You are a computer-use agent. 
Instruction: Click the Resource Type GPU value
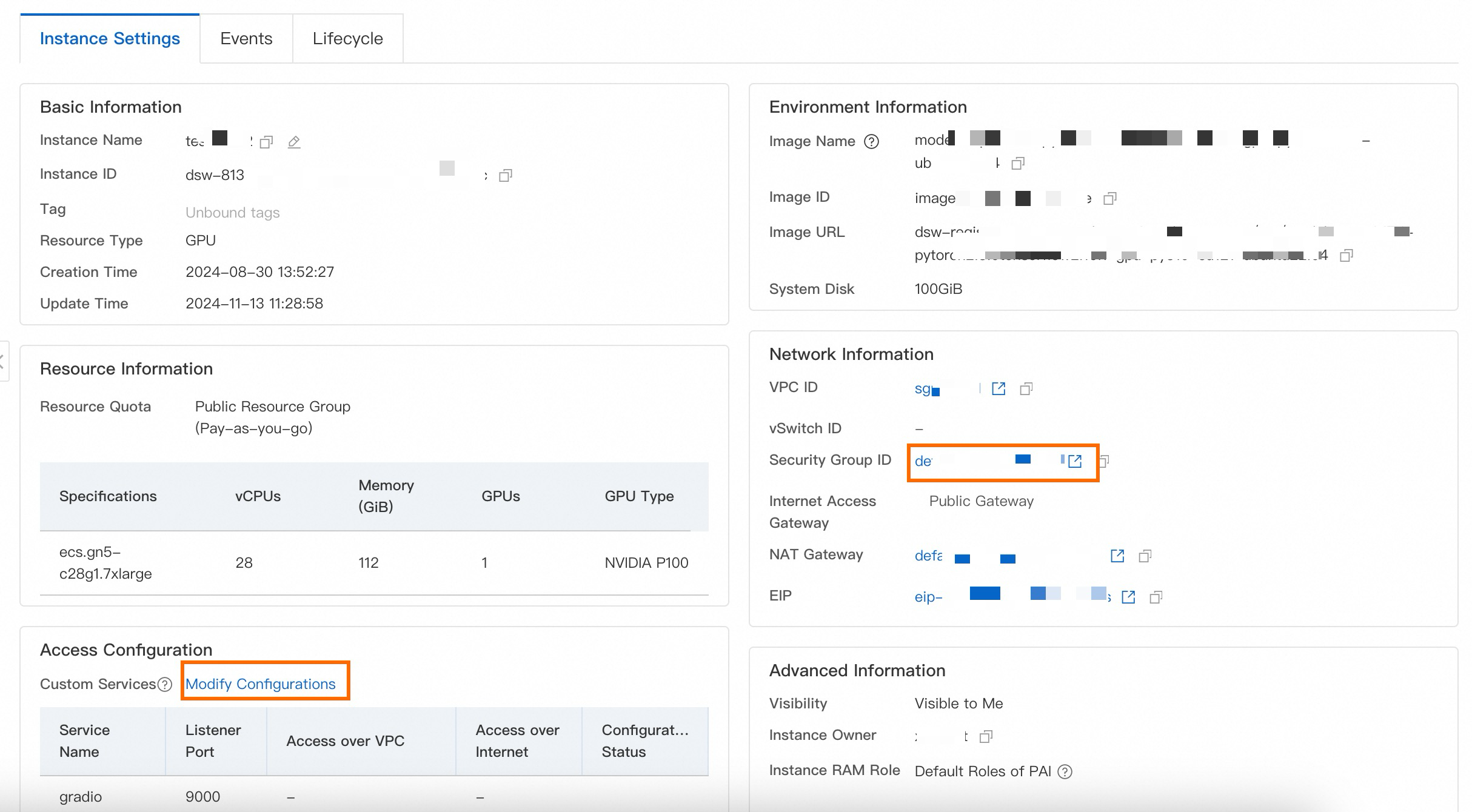point(201,241)
